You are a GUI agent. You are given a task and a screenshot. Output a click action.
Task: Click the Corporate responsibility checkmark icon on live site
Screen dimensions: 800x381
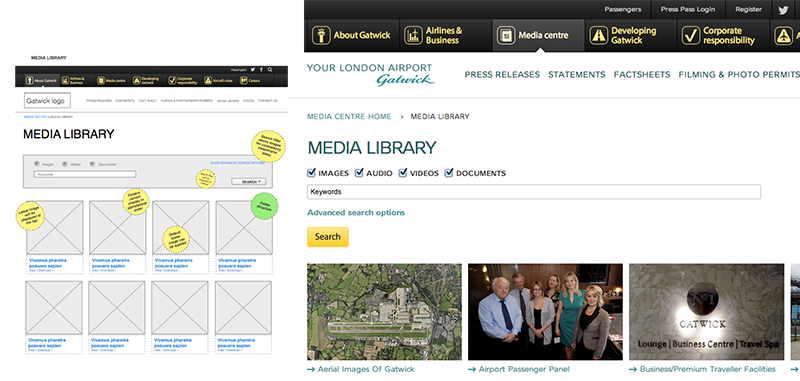[691, 36]
